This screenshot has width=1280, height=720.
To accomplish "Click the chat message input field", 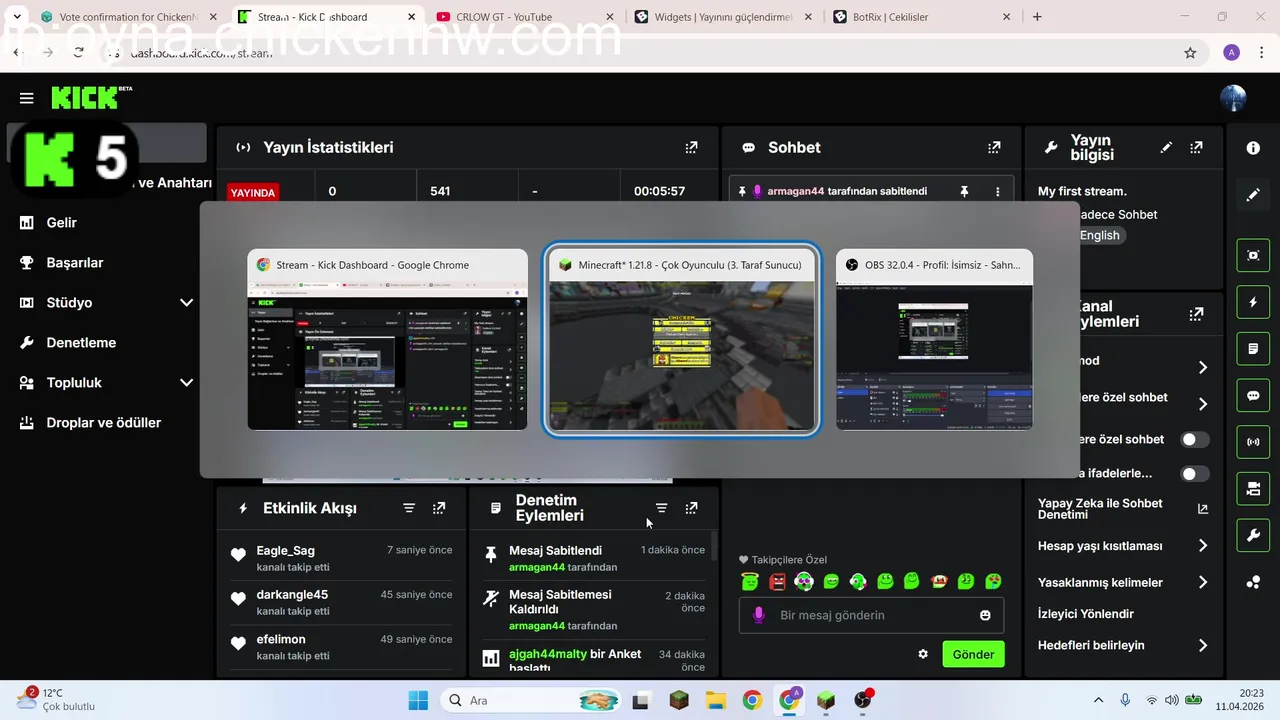I will (871, 615).
